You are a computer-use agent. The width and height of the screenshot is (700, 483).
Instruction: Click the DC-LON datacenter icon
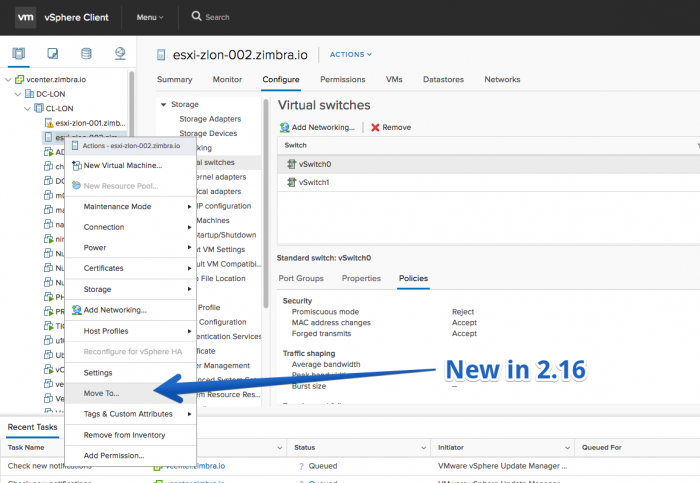tap(29, 94)
